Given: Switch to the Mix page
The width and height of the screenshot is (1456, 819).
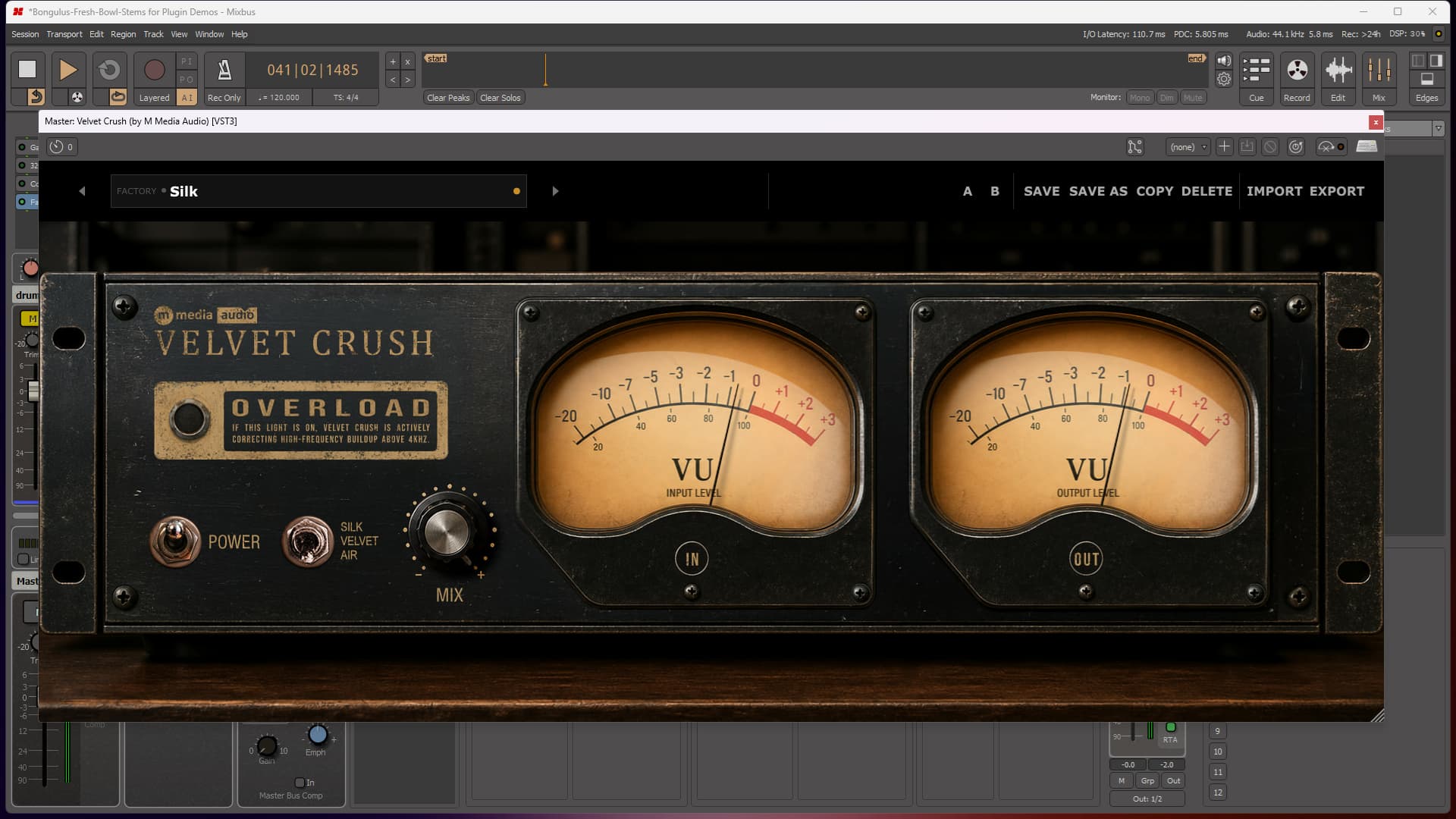Looking at the screenshot, I should (x=1379, y=78).
